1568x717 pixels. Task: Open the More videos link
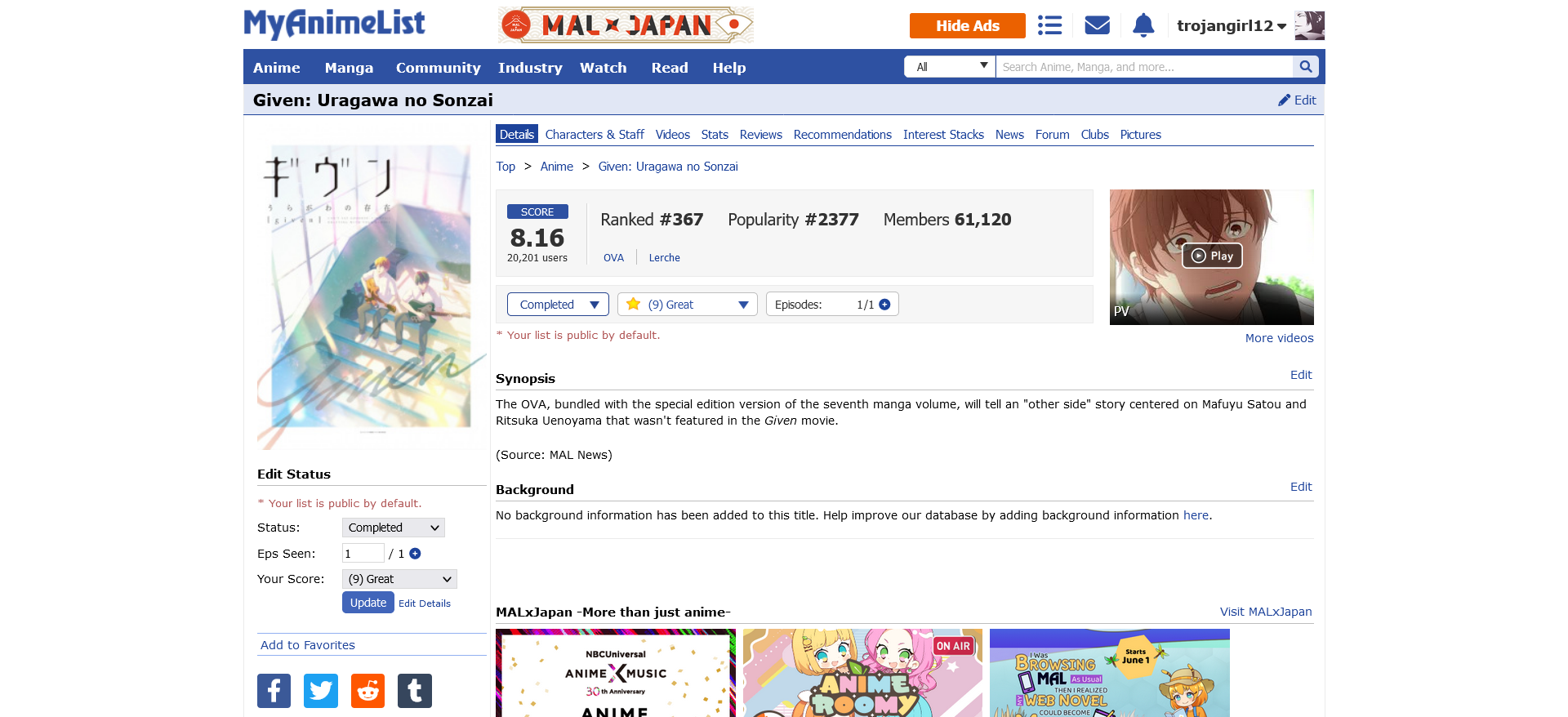pyautogui.click(x=1280, y=338)
